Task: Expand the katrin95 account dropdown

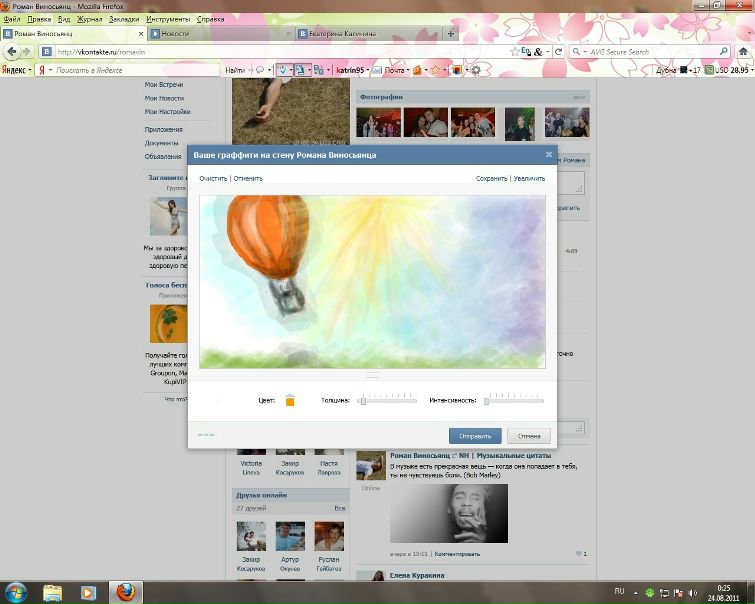Action: coord(368,70)
